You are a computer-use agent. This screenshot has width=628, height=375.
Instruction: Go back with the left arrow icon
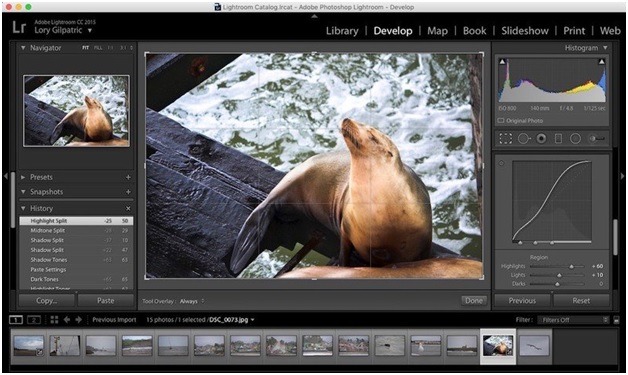tap(66, 320)
